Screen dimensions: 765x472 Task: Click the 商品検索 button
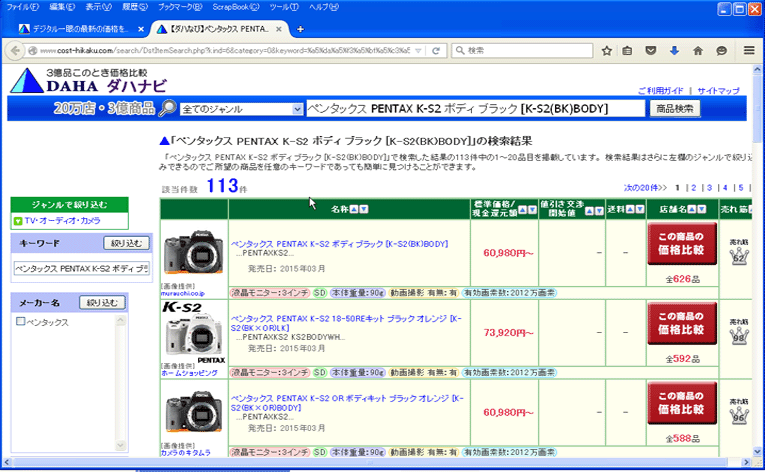pyautogui.click(x=675, y=108)
